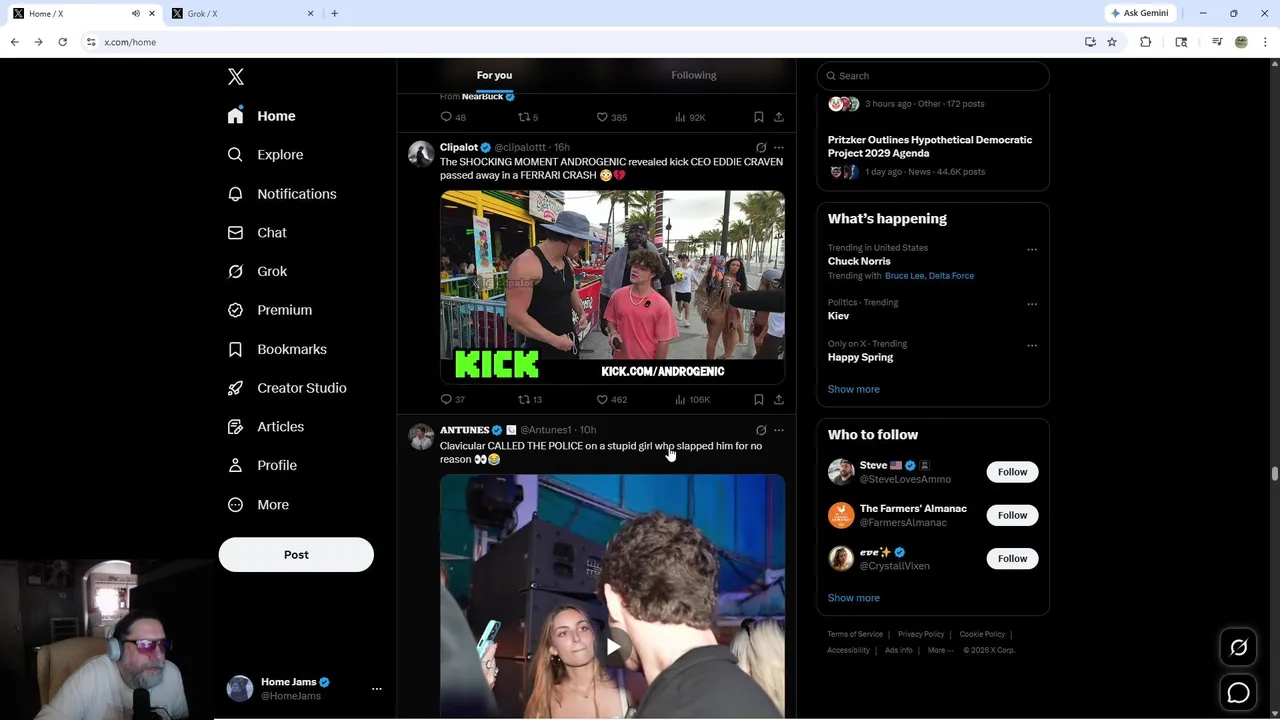Open Creator Studio

pyautogui.click(x=286, y=388)
